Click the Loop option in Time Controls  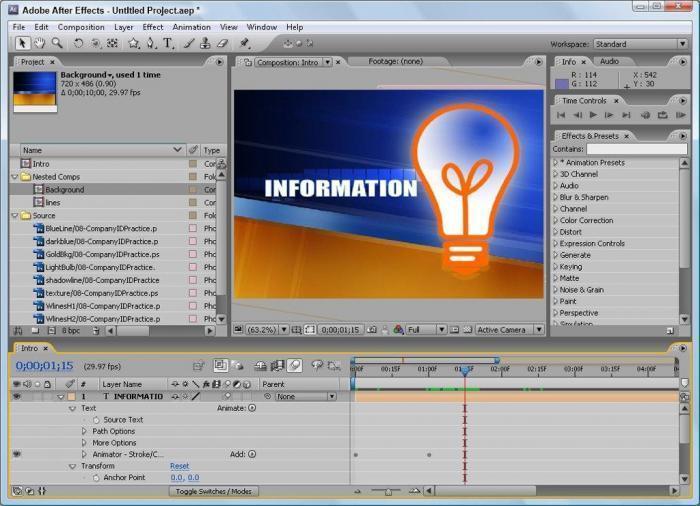(x=662, y=115)
